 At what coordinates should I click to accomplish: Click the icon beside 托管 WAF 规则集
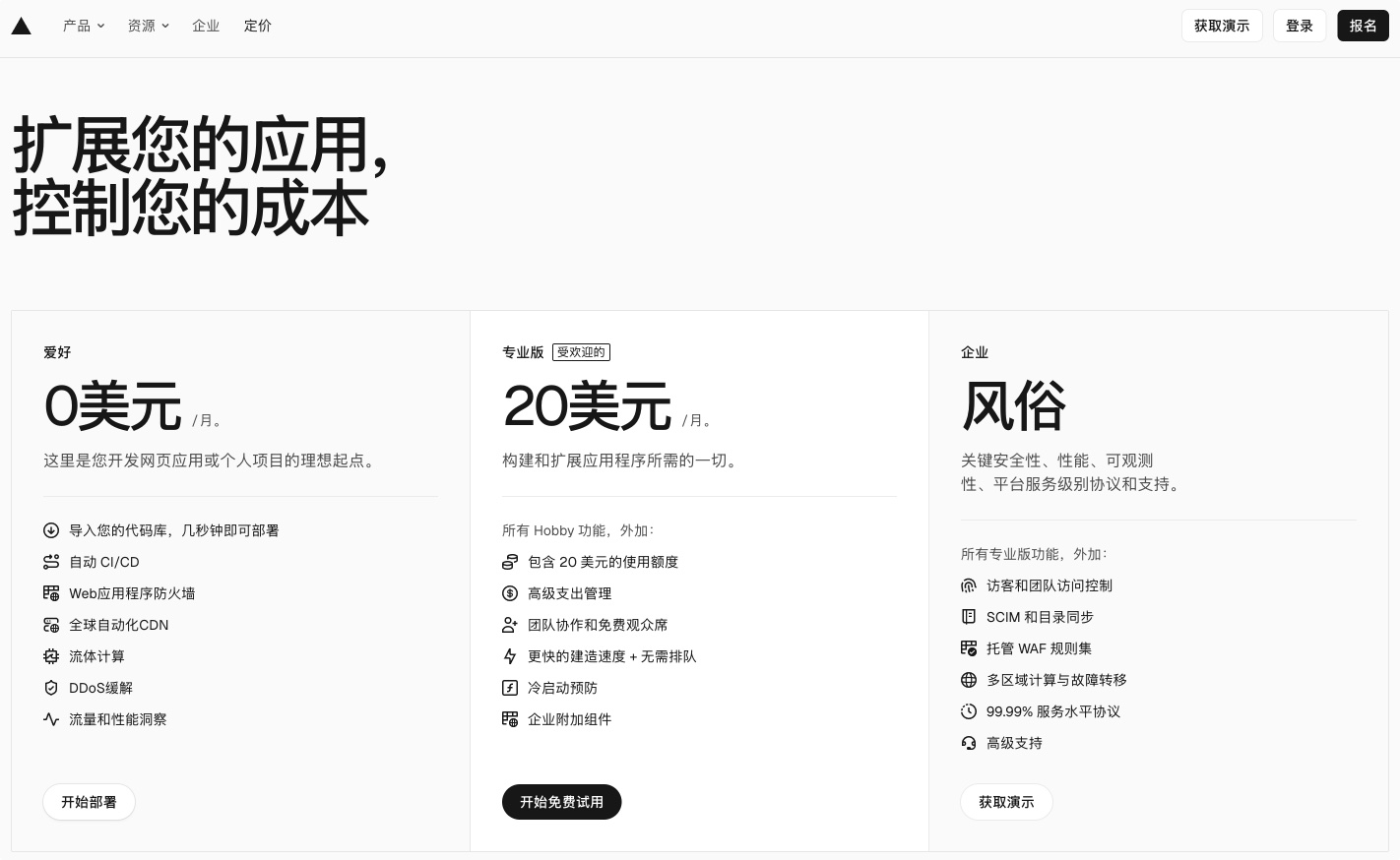click(969, 648)
